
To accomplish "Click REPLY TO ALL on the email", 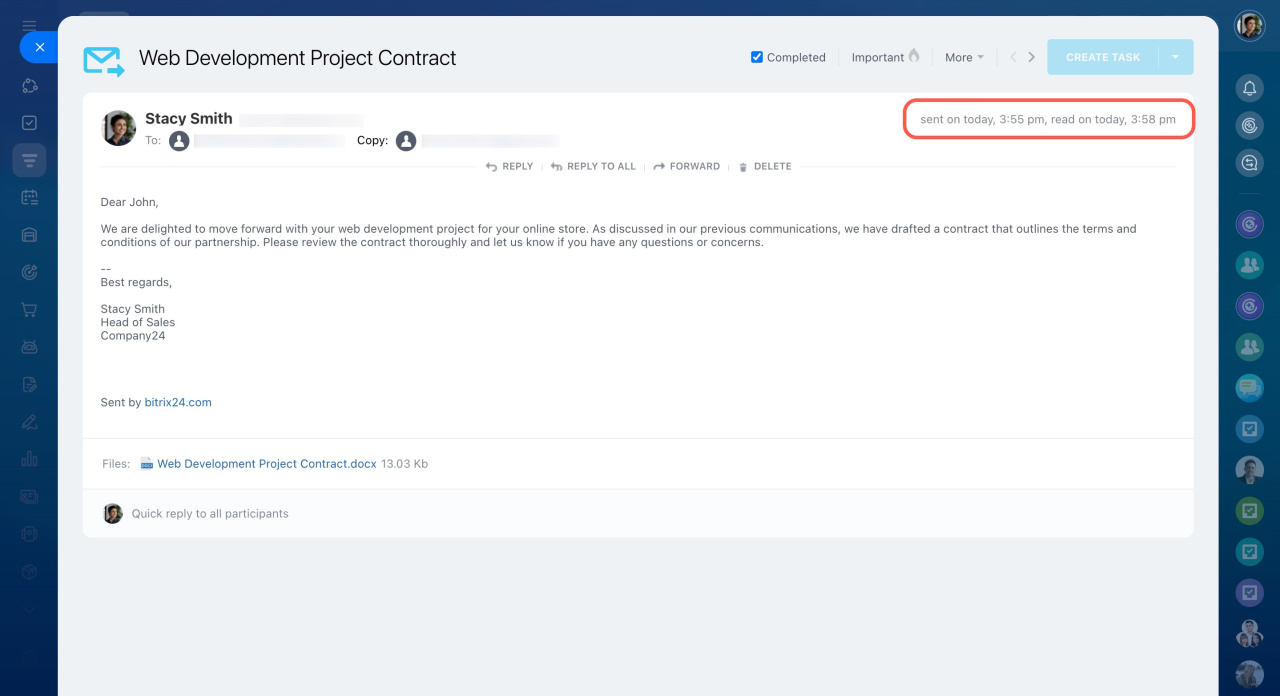I will pos(593,166).
